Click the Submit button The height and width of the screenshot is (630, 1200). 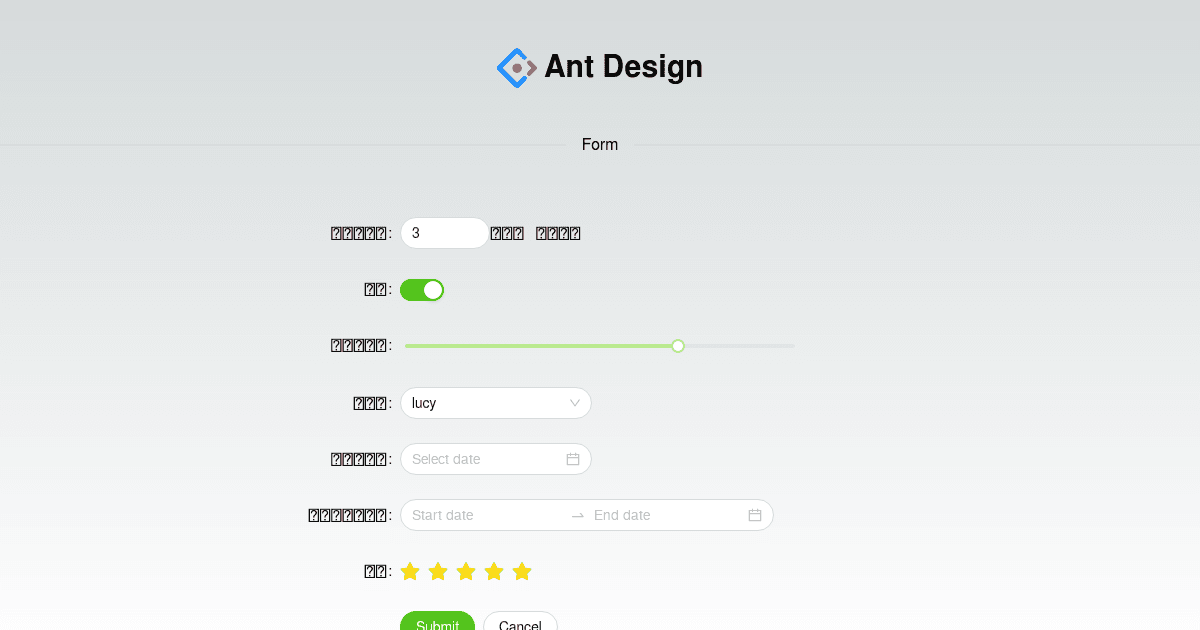437,622
